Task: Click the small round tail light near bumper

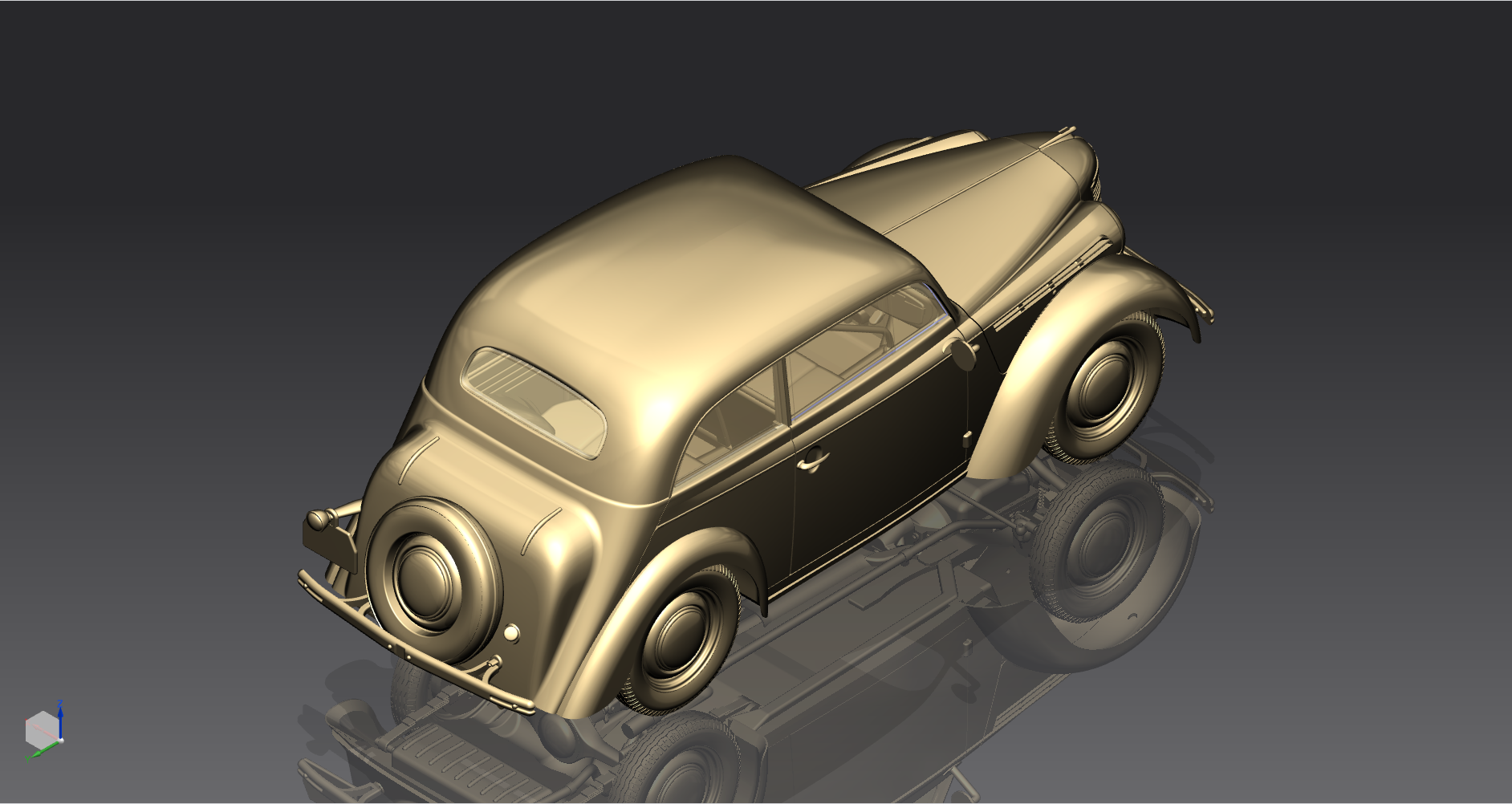Action: (511, 634)
